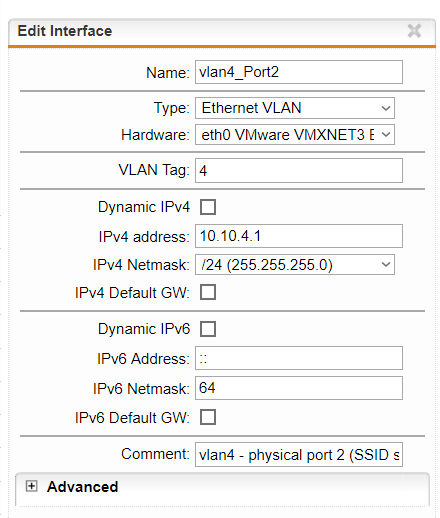Open the Type dropdown showing Ethernet VLAN

coord(295,108)
